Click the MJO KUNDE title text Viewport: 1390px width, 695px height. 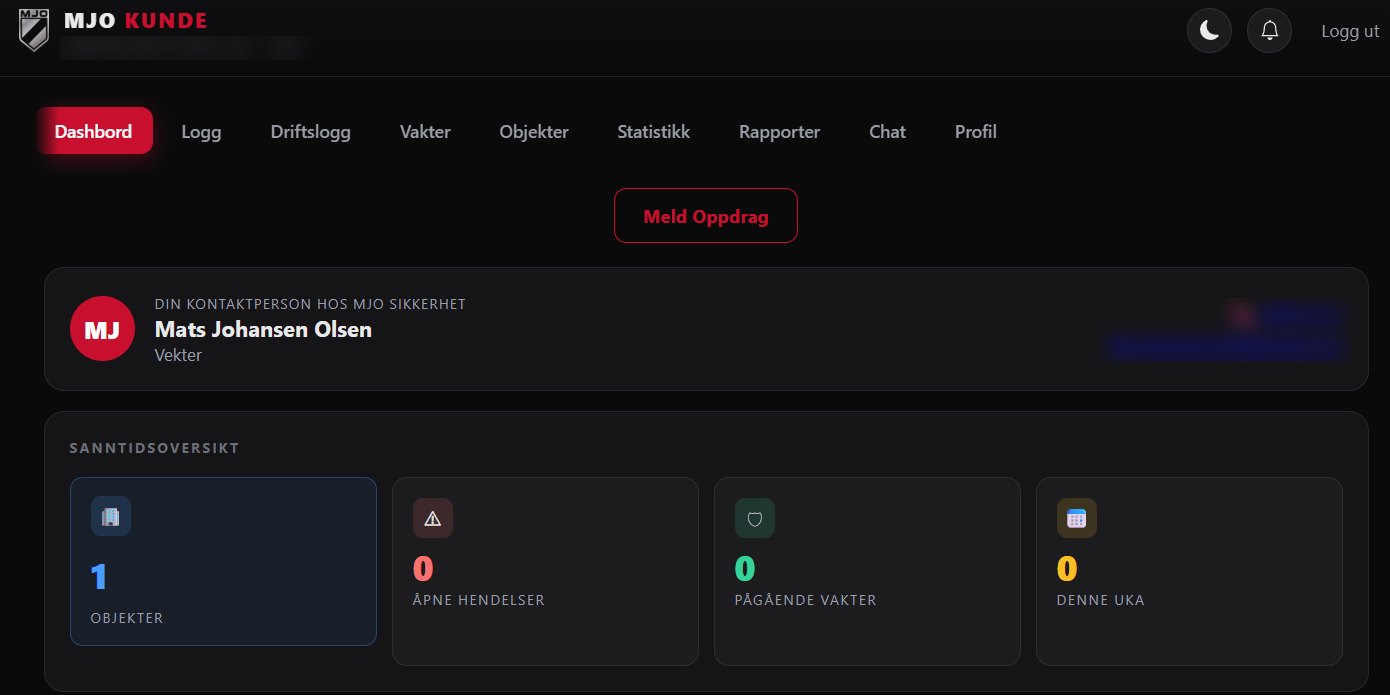tap(135, 20)
